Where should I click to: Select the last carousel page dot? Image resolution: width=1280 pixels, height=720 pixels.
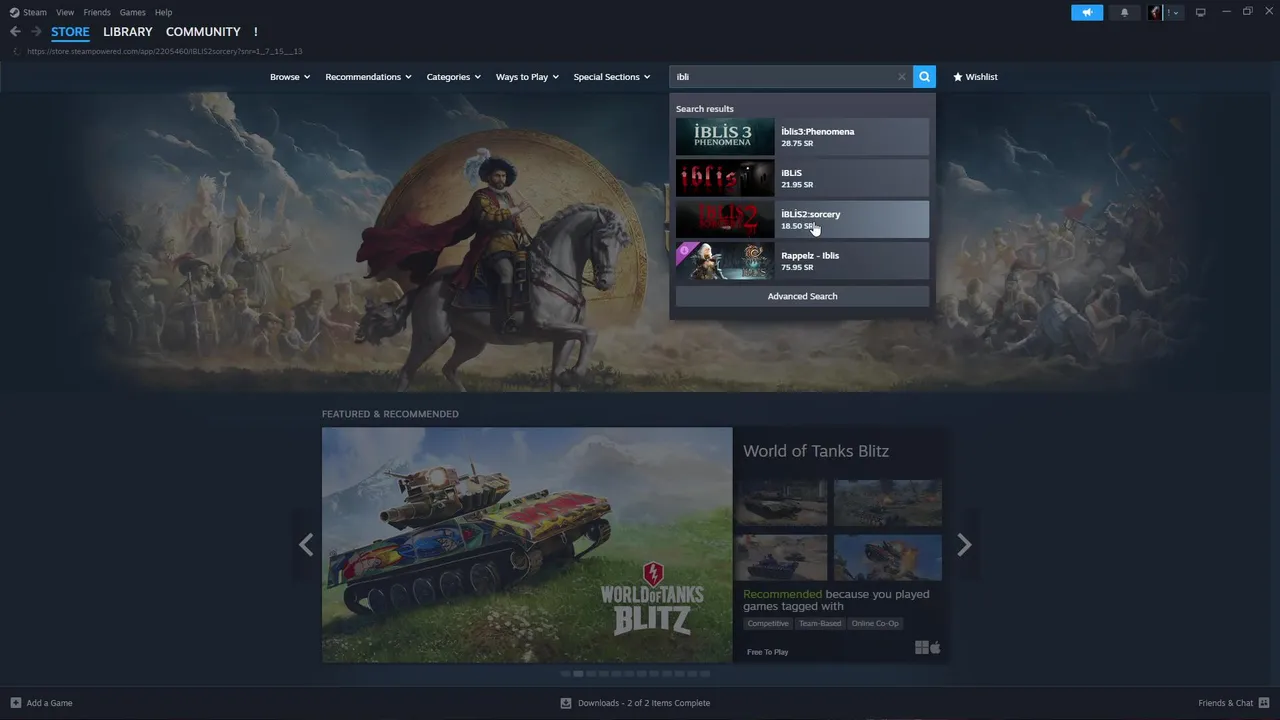(705, 674)
